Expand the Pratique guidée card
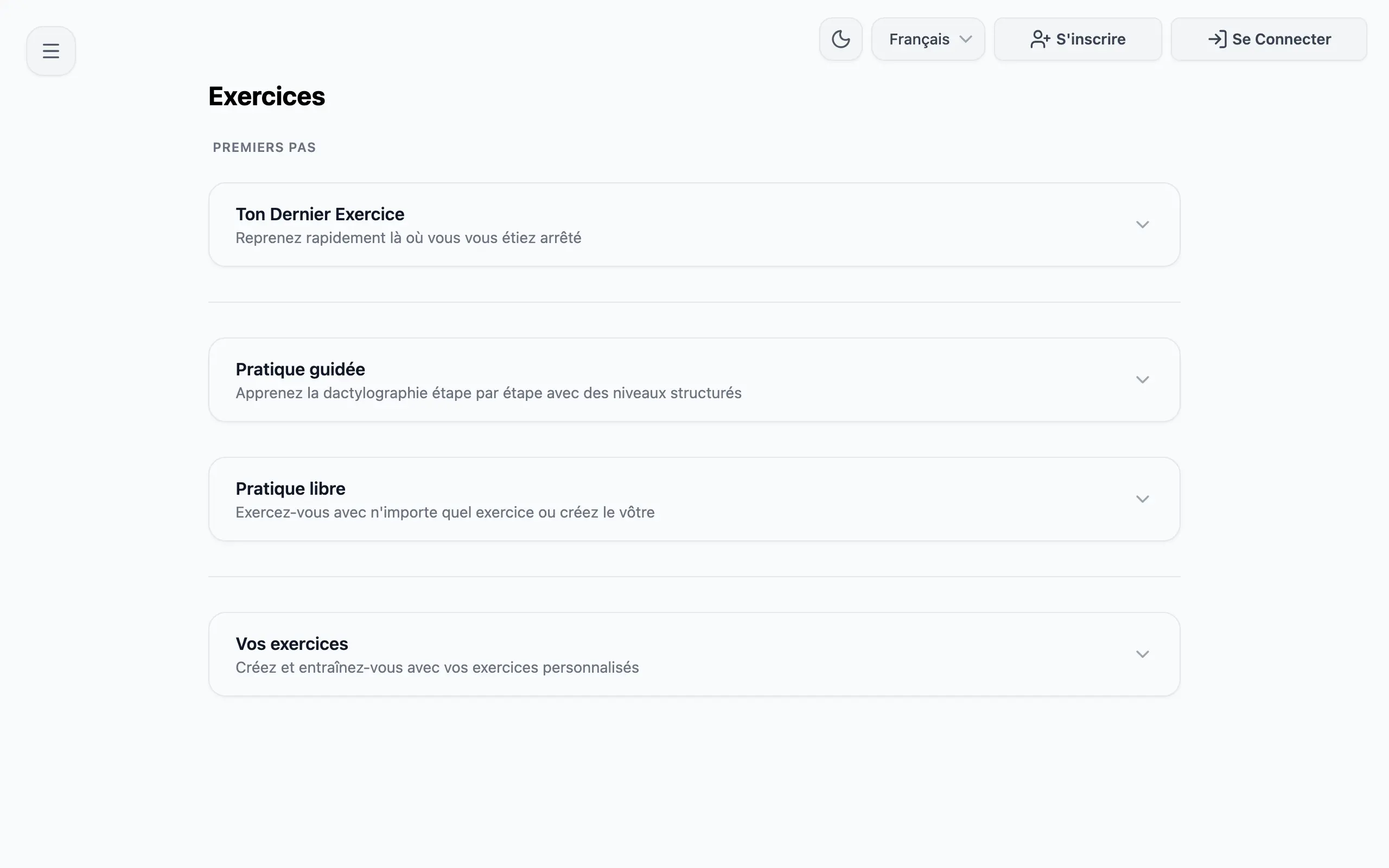The height and width of the screenshot is (868, 1389). 1142,379
